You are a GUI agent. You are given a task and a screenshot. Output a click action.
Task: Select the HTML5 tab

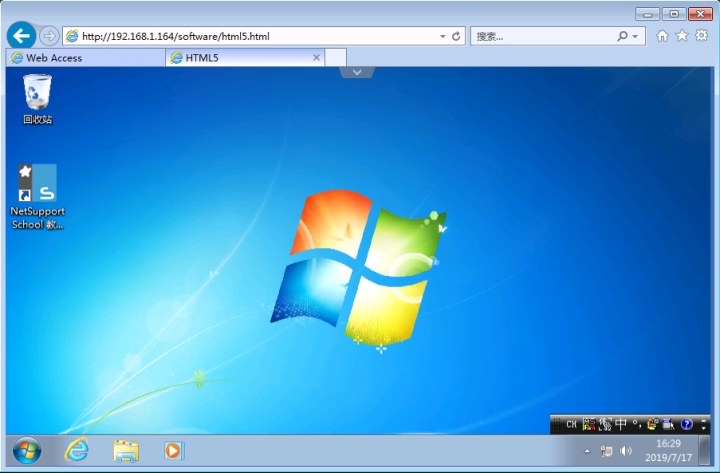point(245,58)
